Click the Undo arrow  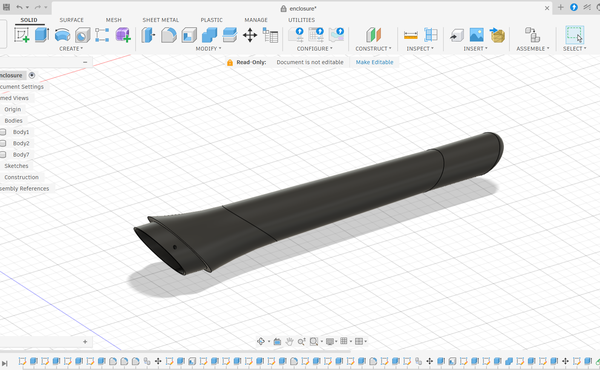pos(19,7)
